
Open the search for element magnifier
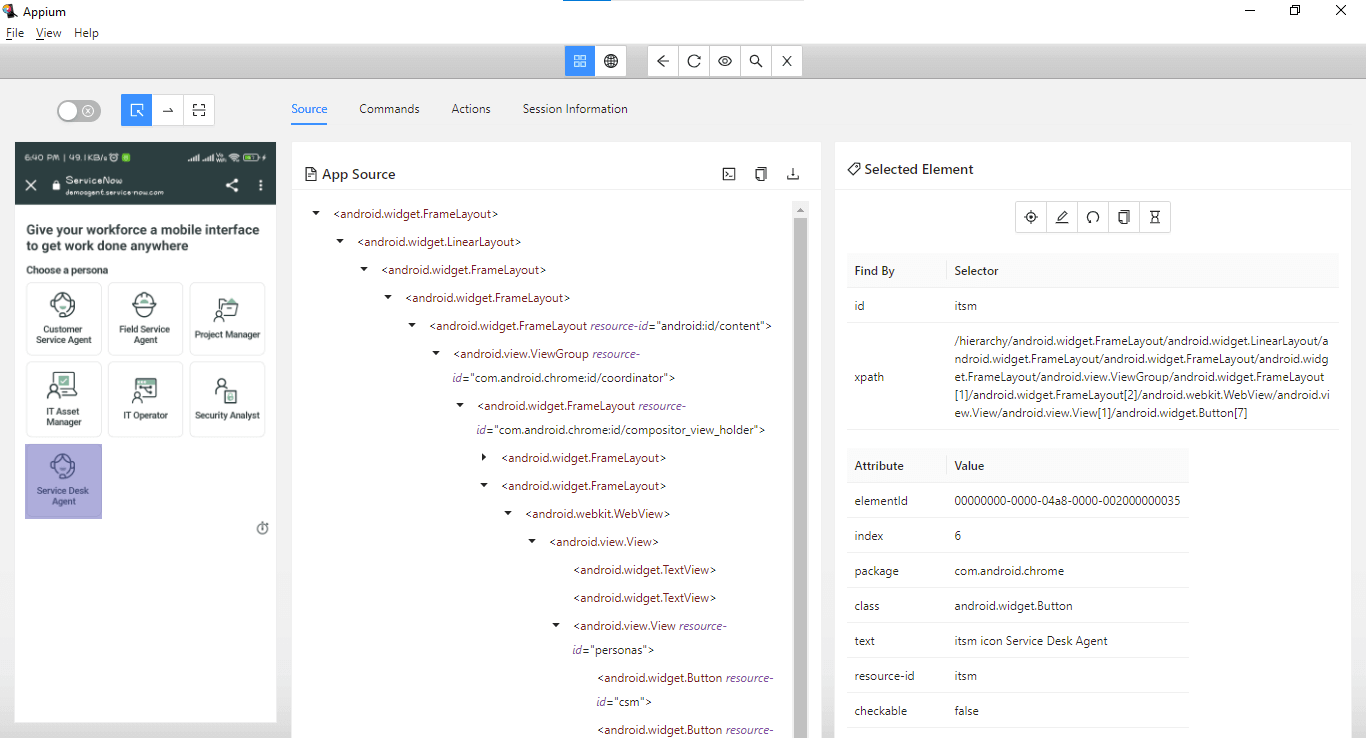(x=756, y=61)
